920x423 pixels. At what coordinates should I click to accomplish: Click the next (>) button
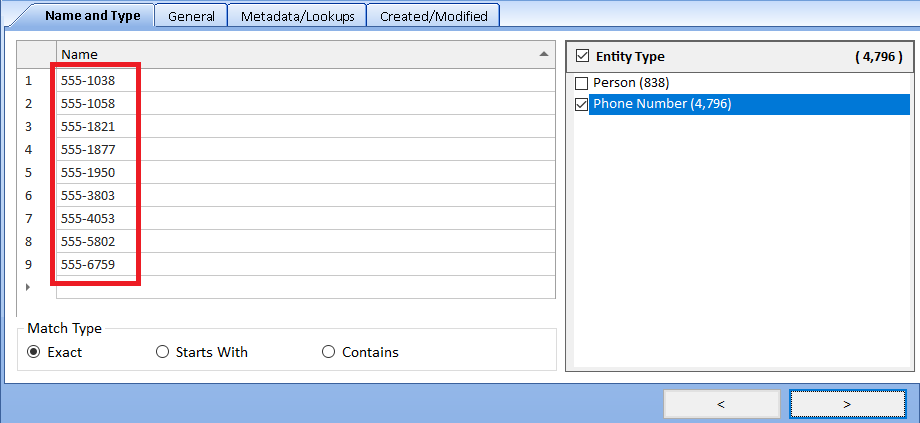(847, 404)
